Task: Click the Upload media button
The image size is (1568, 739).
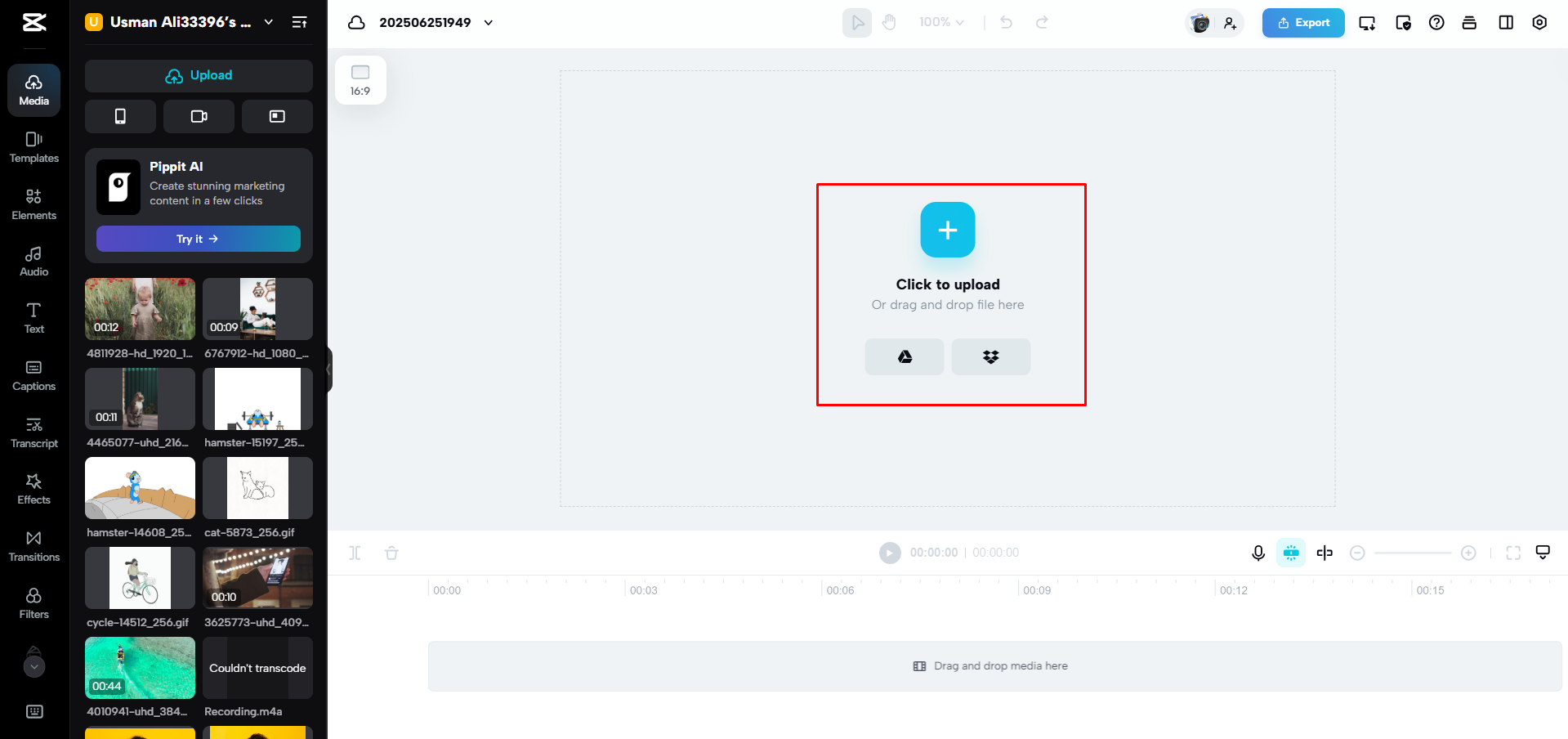Action: [199, 76]
